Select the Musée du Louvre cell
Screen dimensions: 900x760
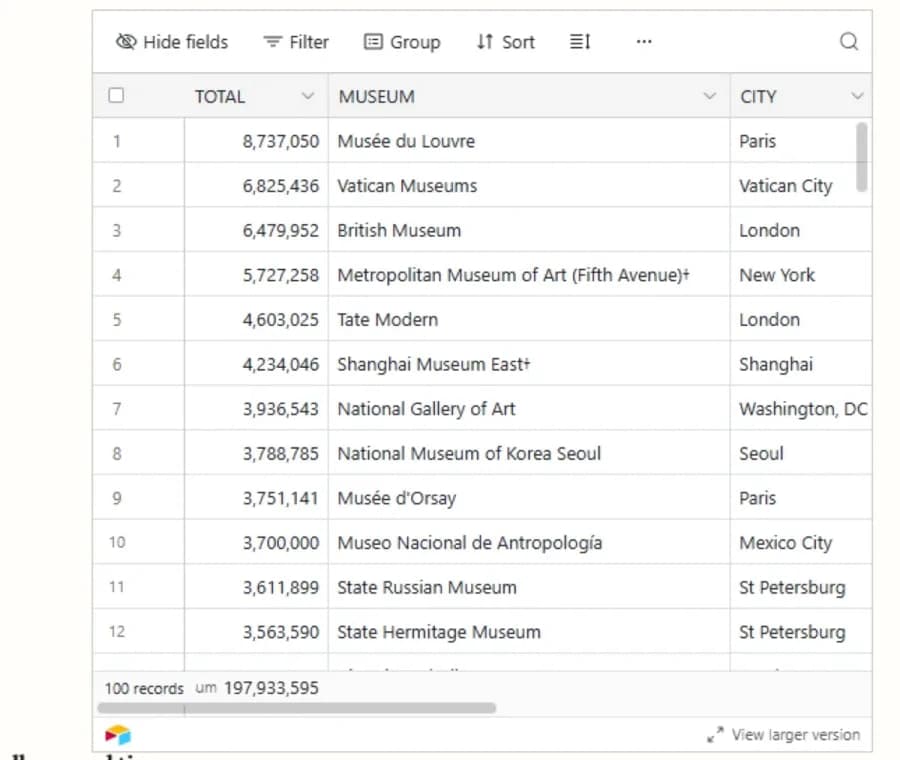point(529,141)
